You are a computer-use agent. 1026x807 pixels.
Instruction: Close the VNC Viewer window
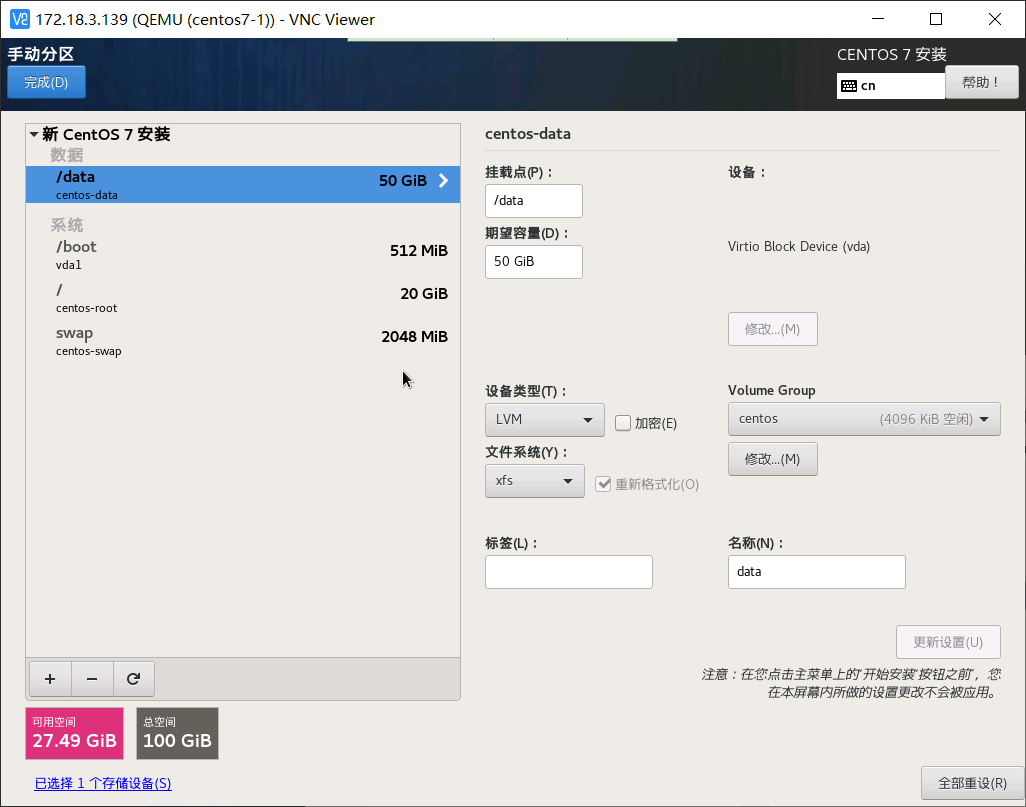(x=995, y=19)
